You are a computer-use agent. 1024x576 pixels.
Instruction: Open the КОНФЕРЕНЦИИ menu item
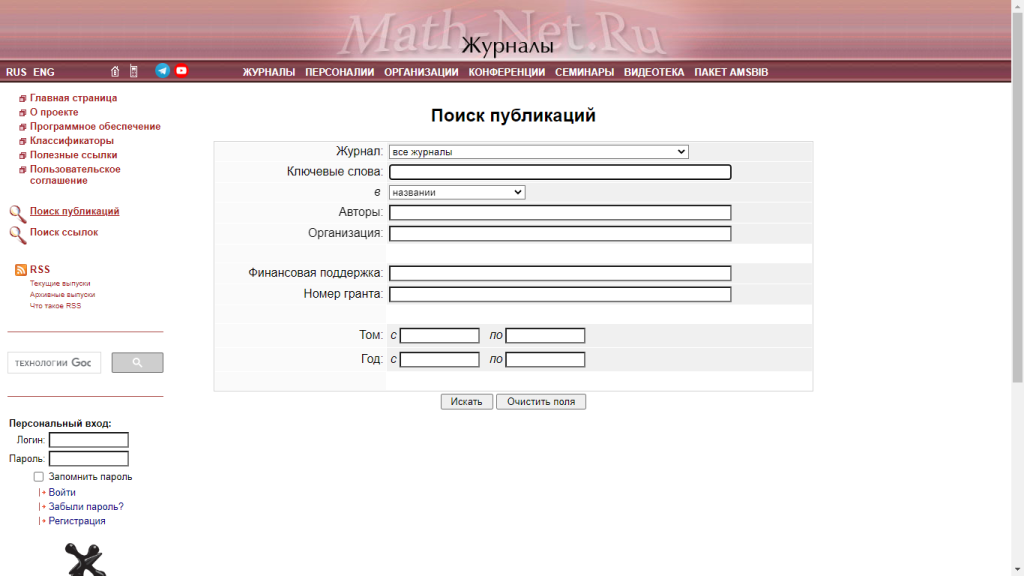pyautogui.click(x=507, y=72)
